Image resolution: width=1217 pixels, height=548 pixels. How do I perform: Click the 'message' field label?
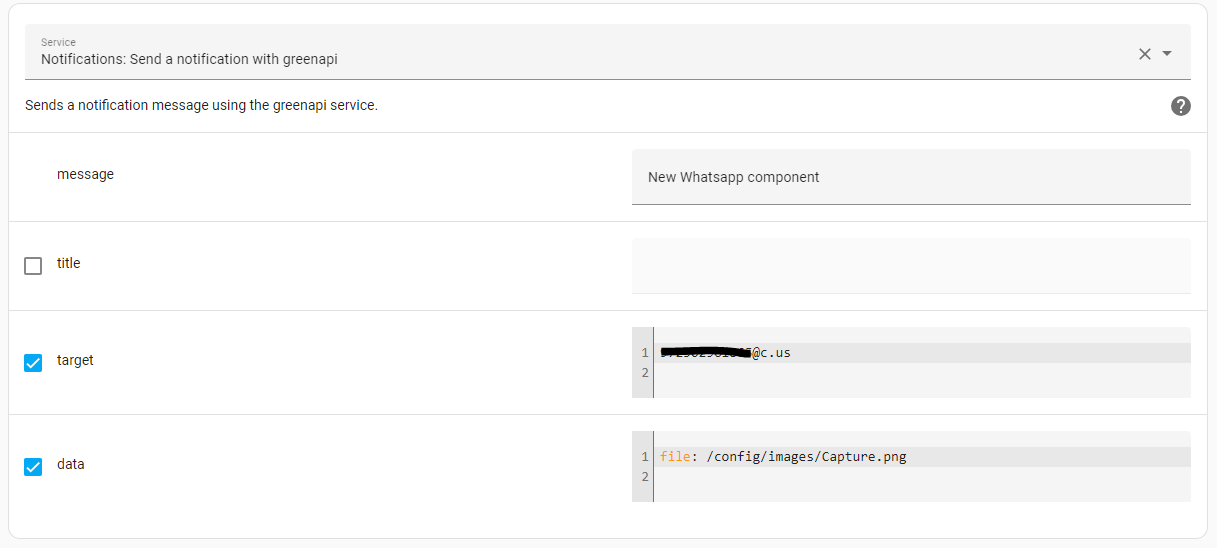[x=85, y=174]
